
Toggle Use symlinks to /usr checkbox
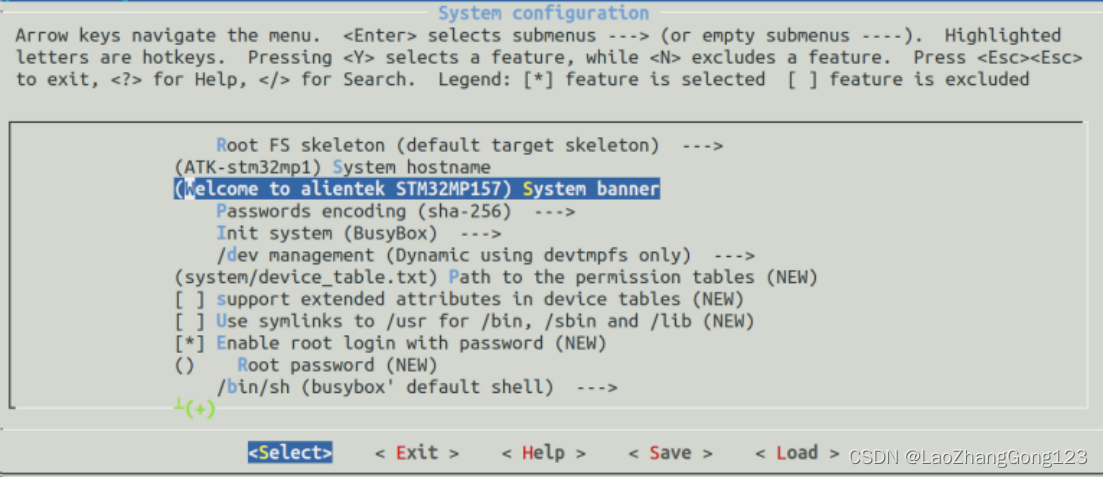(464, 321)
